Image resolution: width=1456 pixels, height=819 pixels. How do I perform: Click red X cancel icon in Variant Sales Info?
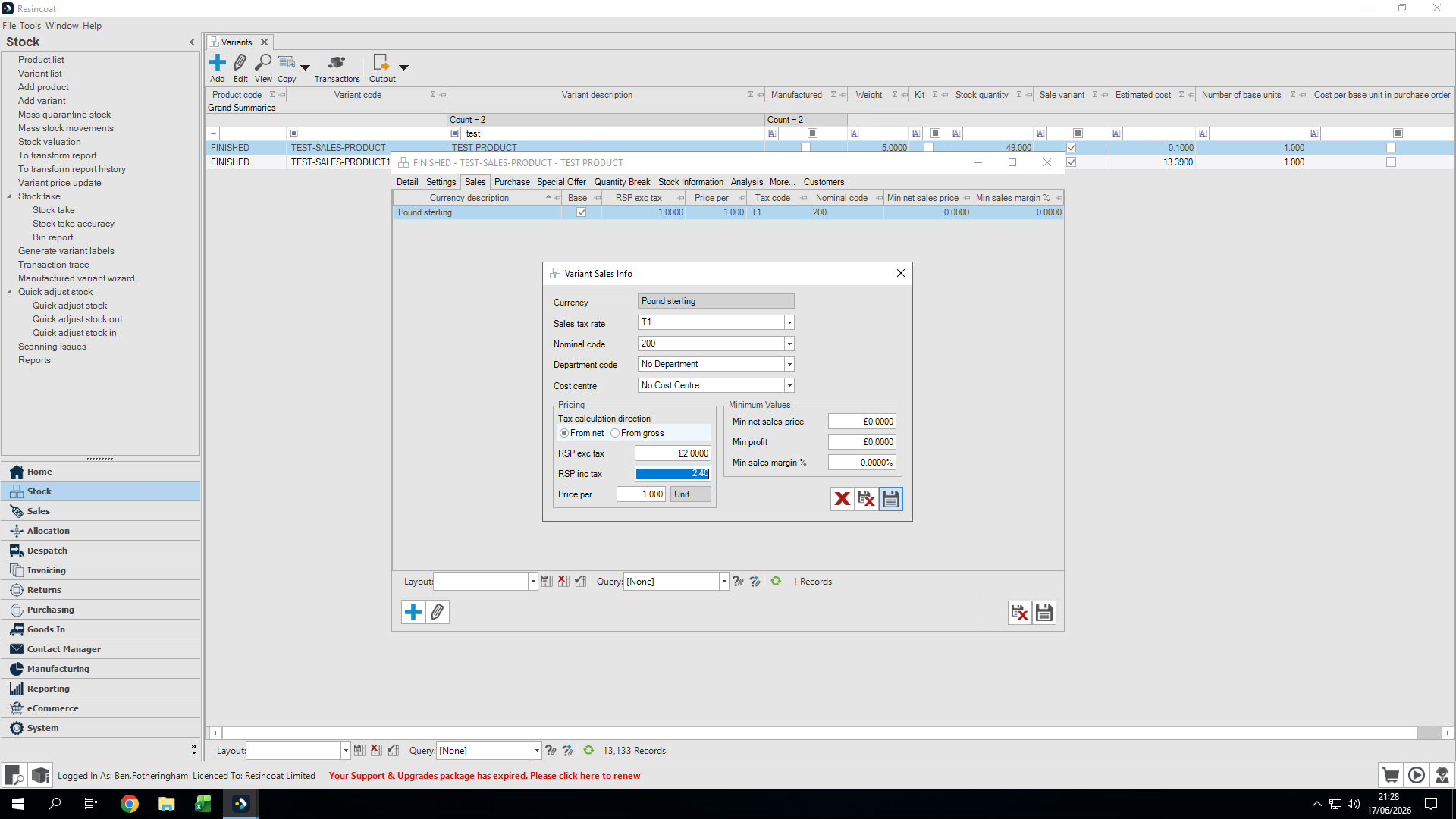pos(842,499)
